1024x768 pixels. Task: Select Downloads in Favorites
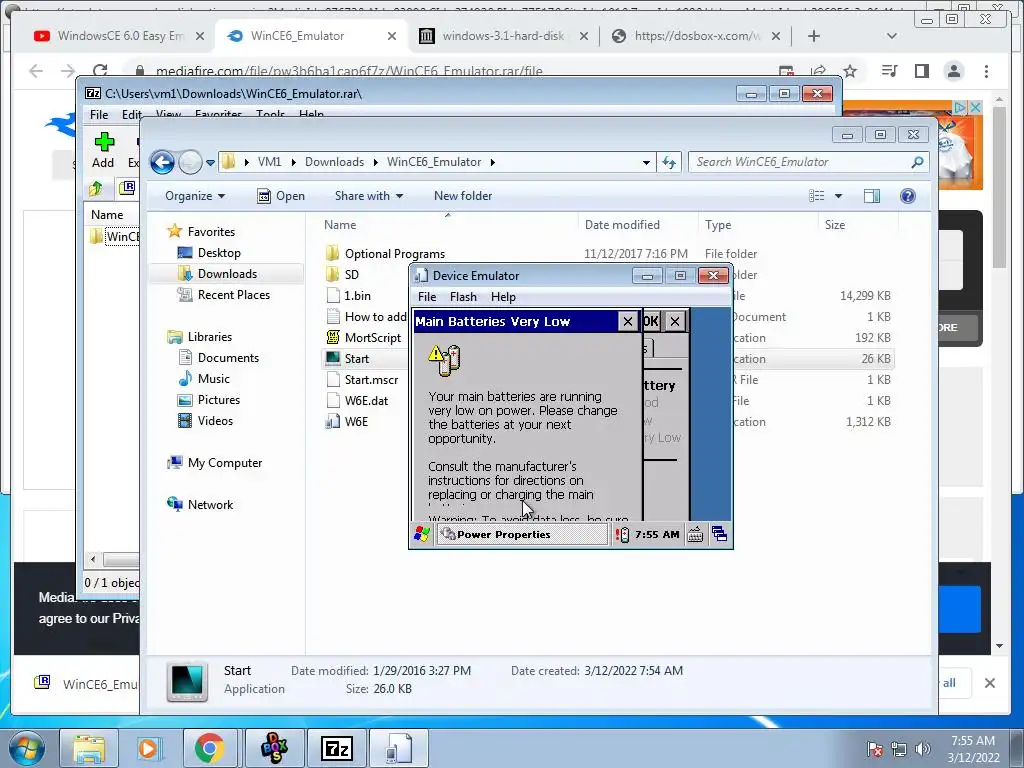tap(227, 274)
